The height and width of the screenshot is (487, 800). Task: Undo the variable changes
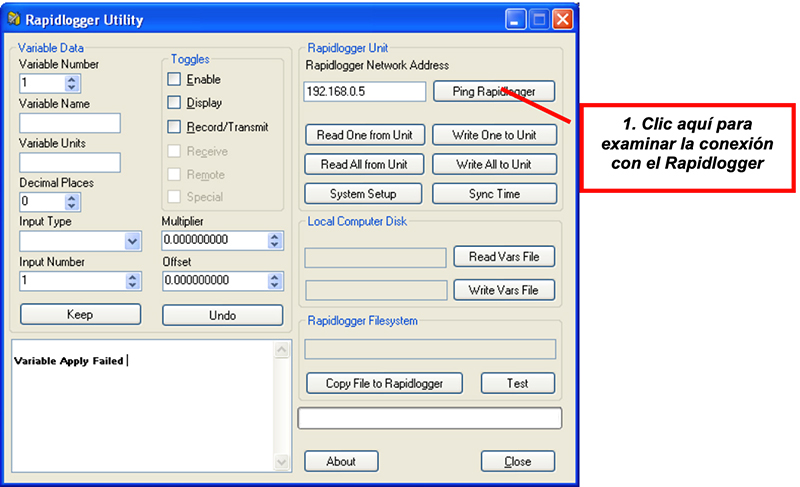[x=222, y=315]
